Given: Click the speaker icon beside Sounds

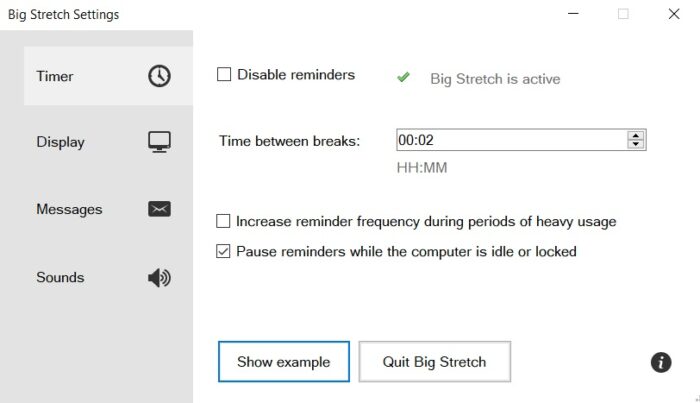Looking at the screenshot, I should [159, 277].
